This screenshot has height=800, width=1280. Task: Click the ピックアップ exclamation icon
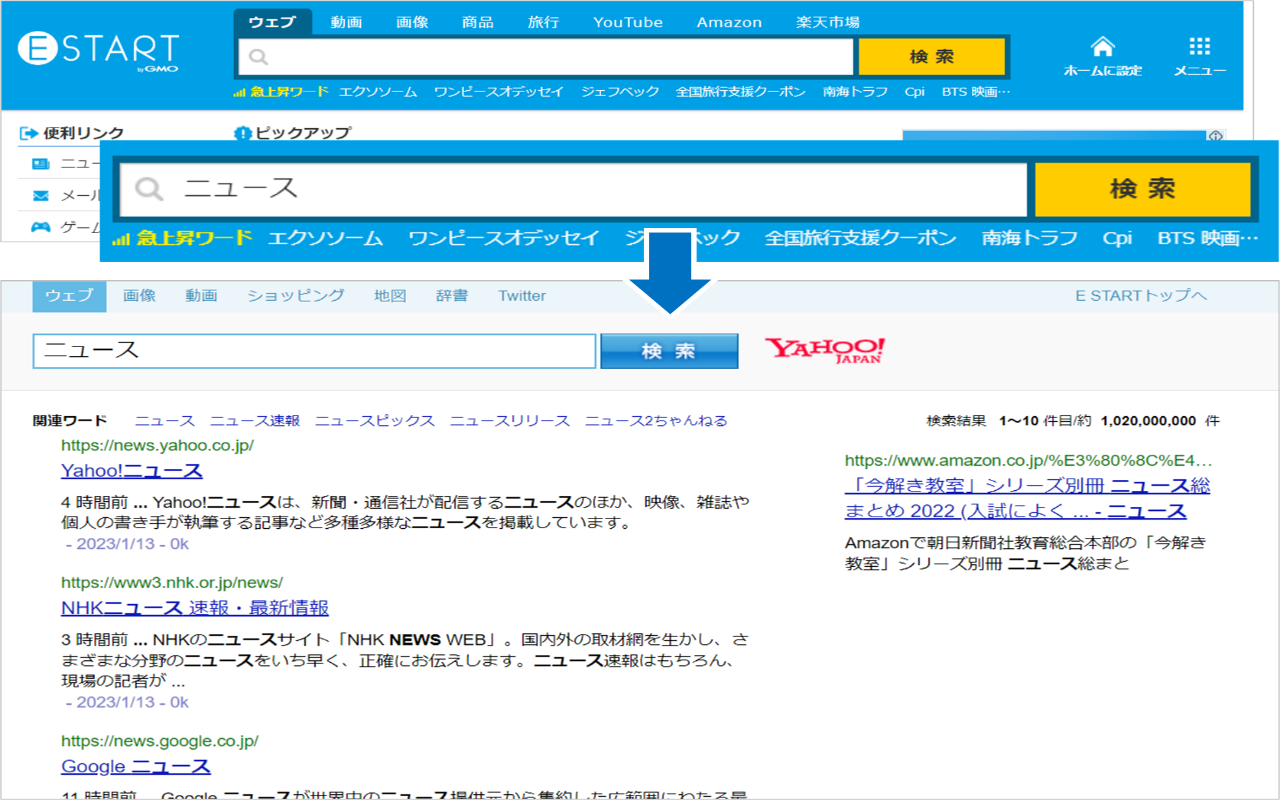pyautogui.click(x=242, y=133)
